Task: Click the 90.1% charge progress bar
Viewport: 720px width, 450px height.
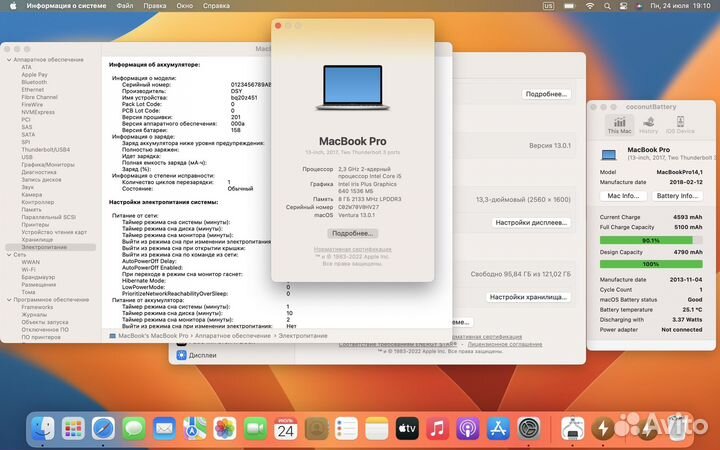Action: pos(651,240)
